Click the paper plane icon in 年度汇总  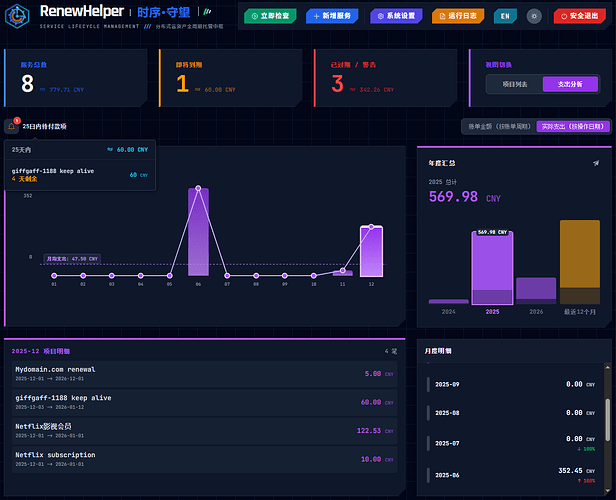click(x=596, y=162)
